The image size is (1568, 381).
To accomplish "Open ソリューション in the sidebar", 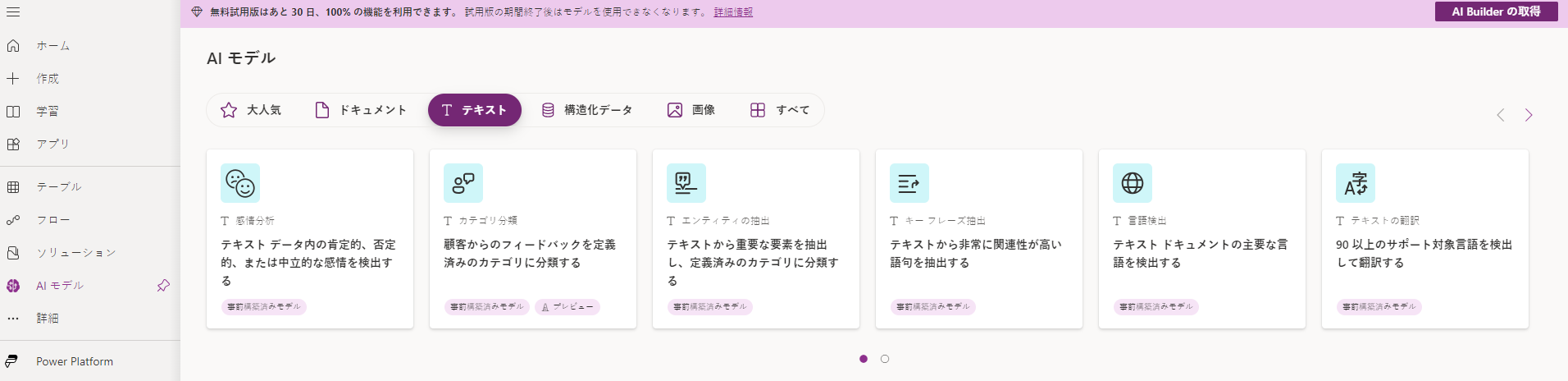I will tap(90, 253).
